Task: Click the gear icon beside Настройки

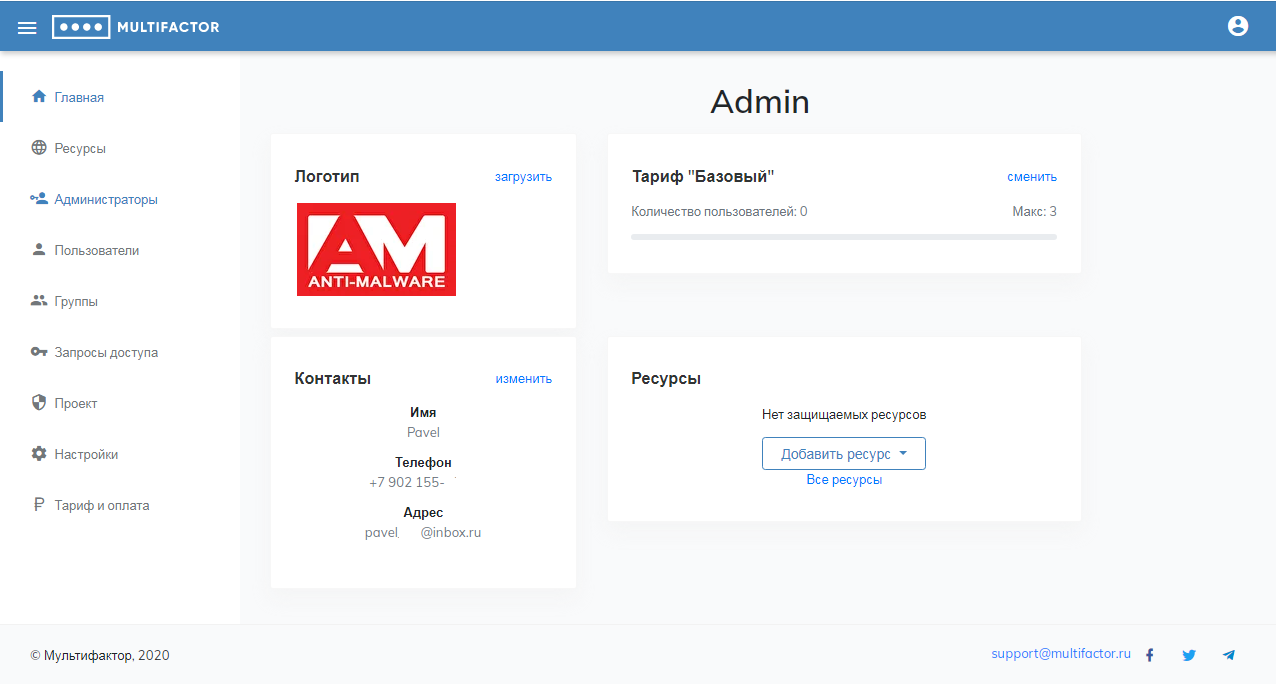Action: click(39, 454)
